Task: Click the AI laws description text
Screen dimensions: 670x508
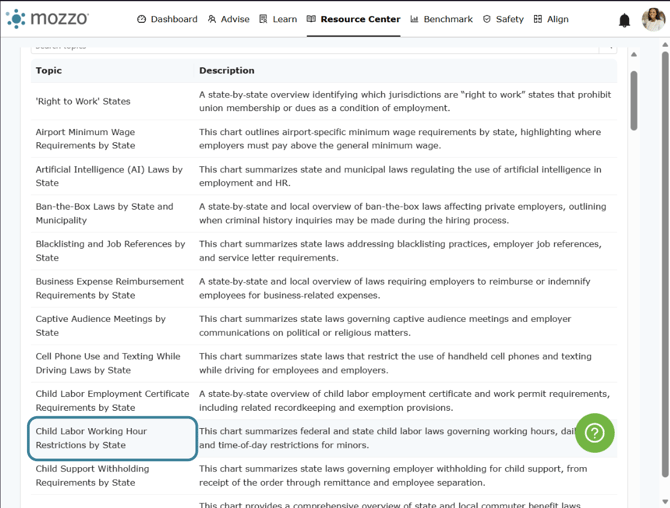Action: pos(400,176)
